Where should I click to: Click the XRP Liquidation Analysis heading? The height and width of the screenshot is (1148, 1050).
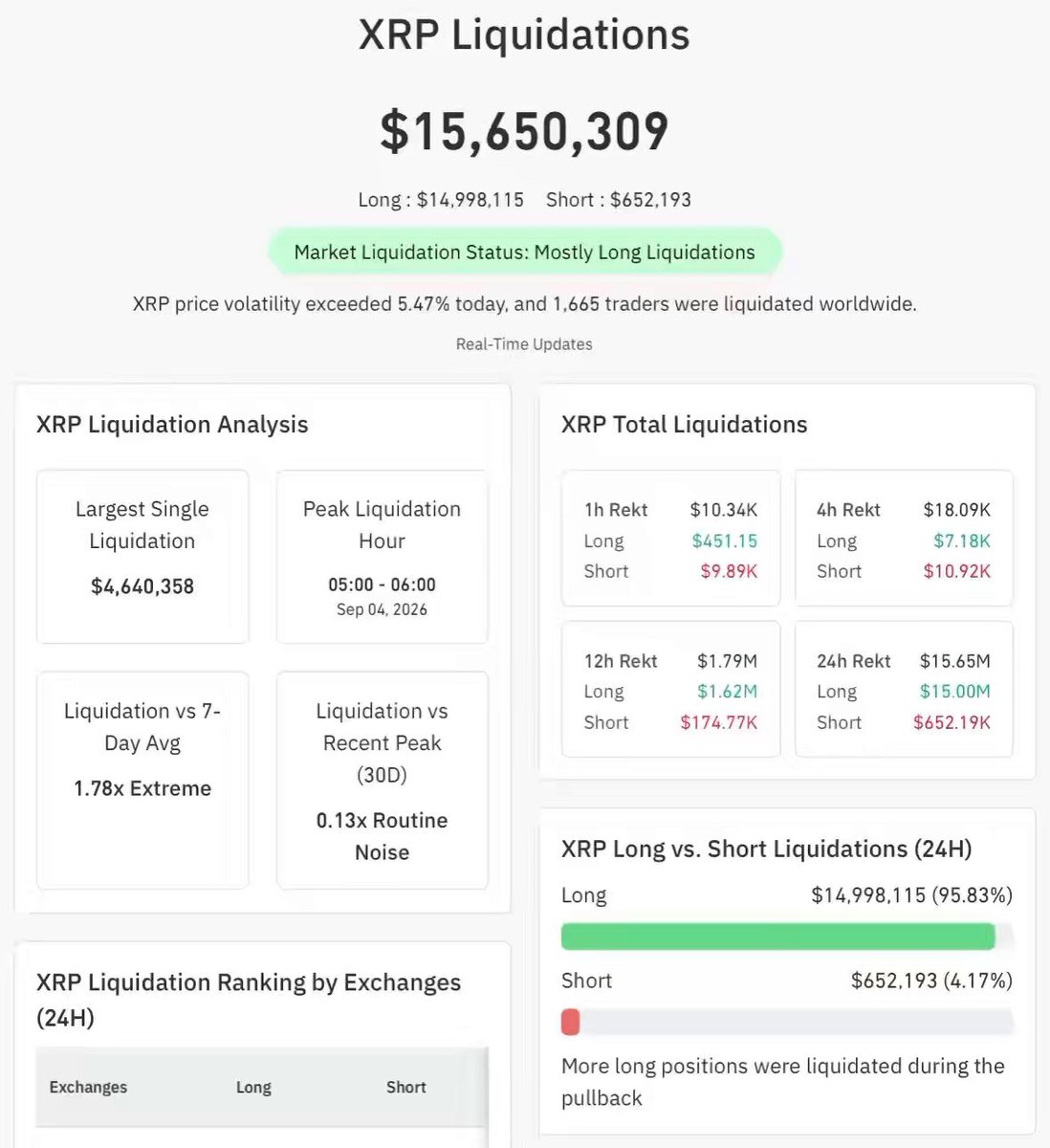172,425
